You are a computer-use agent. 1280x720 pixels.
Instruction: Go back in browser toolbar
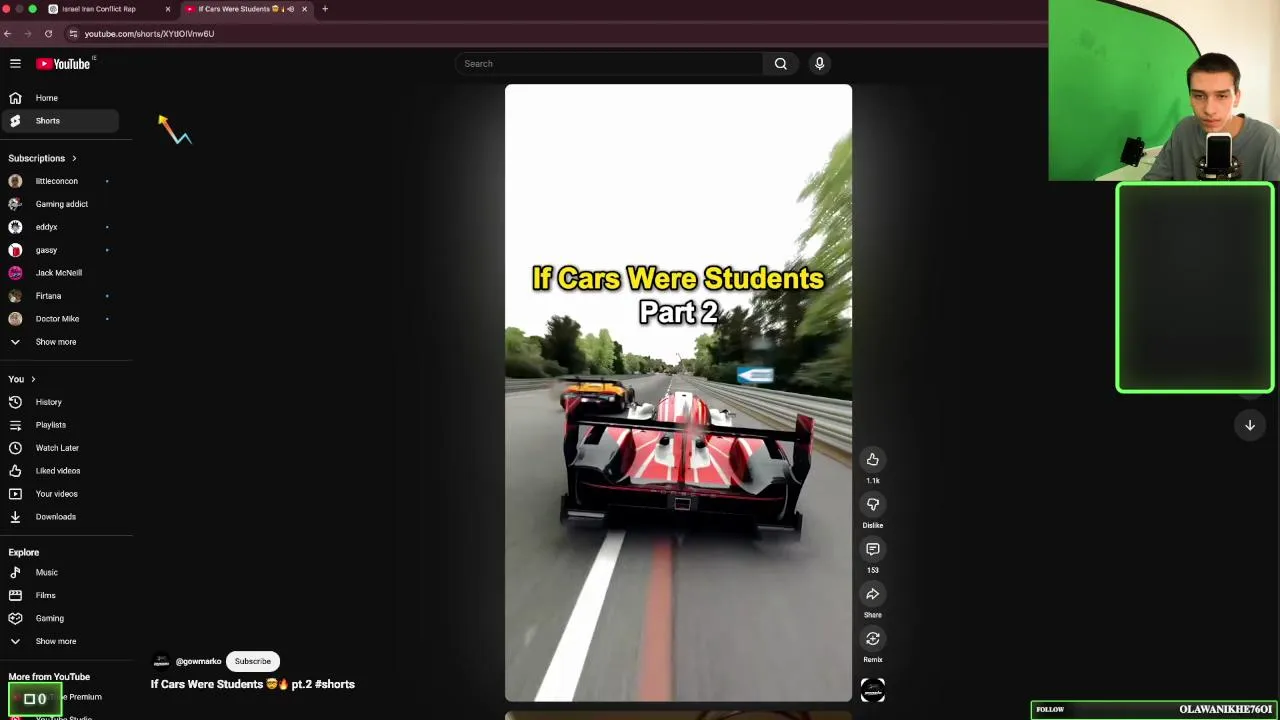click(7, 34)
